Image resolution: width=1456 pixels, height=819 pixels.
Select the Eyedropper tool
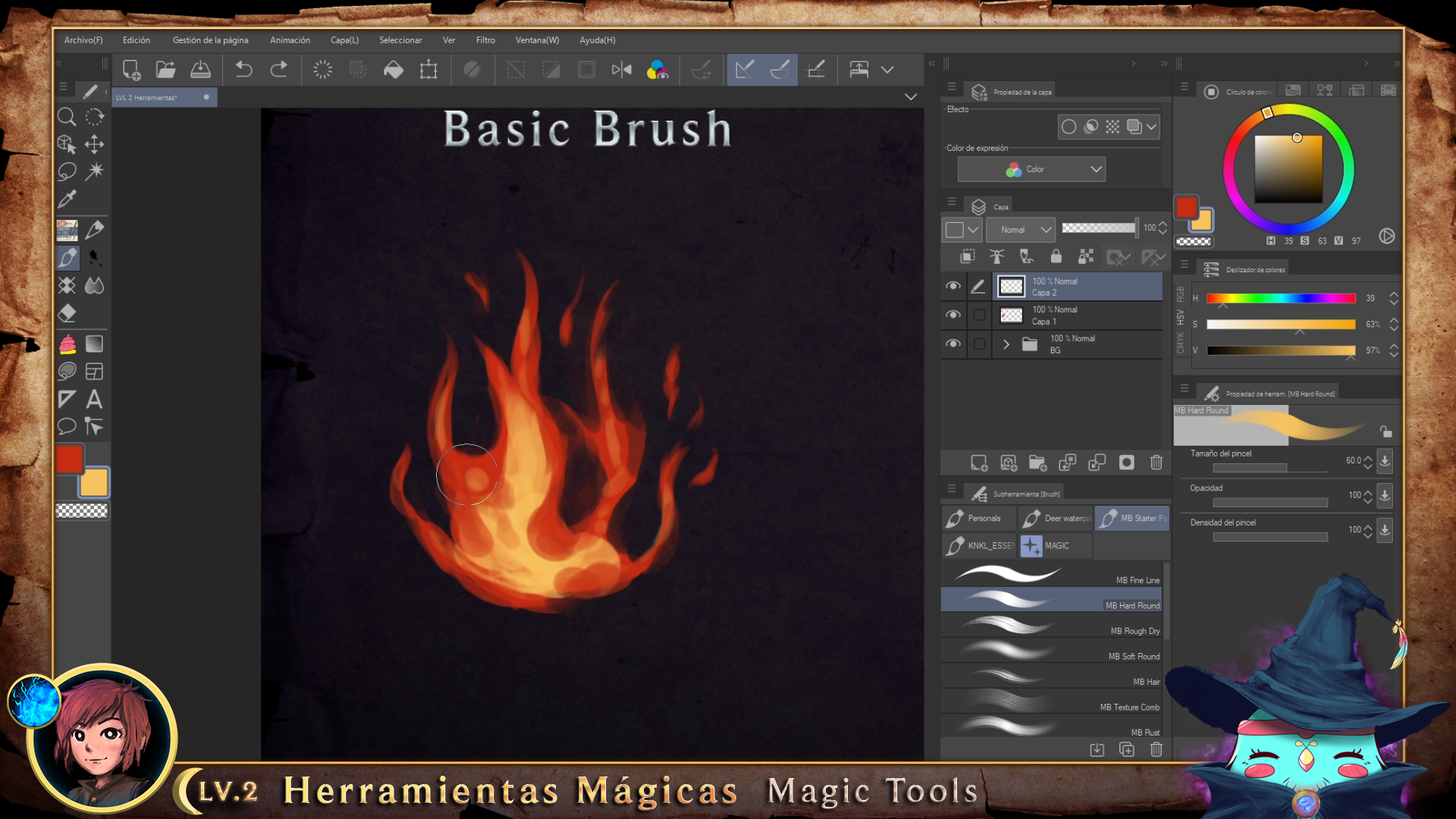(67, 199)
